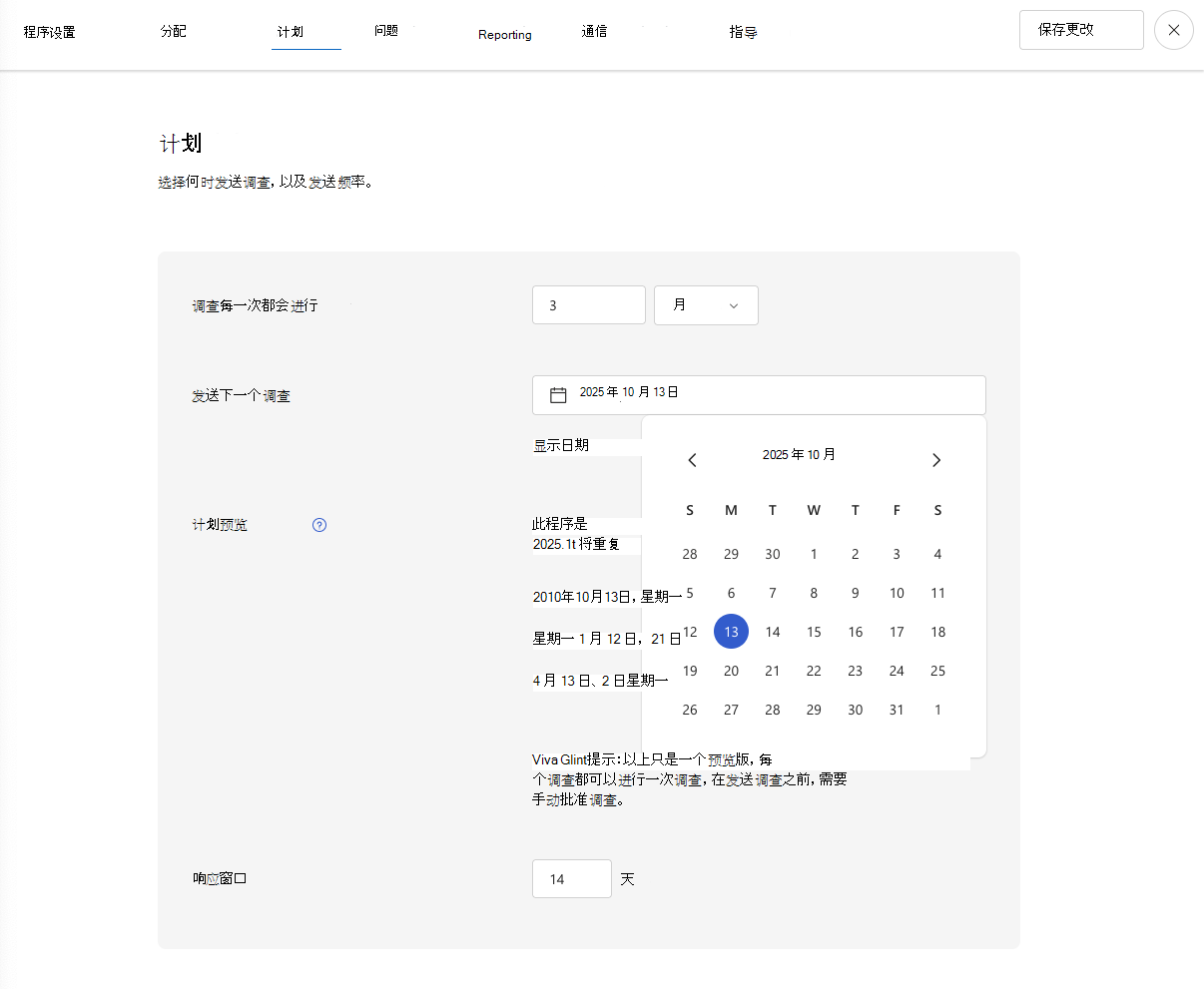Switch to the 通信 tab

pos(594,31)
